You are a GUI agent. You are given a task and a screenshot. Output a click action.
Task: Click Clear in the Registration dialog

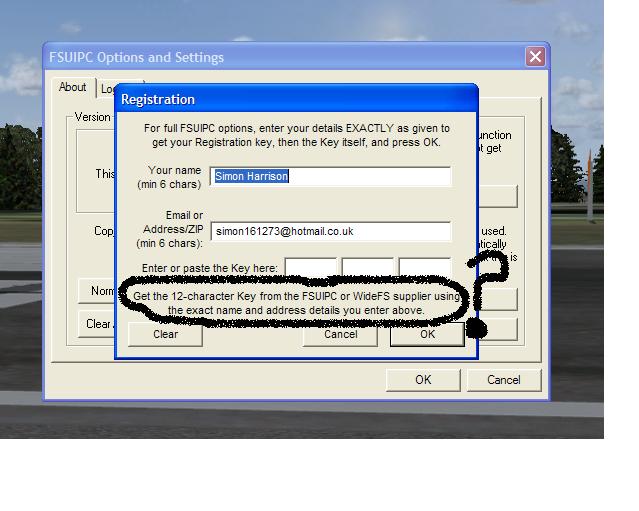pos(165,335)
